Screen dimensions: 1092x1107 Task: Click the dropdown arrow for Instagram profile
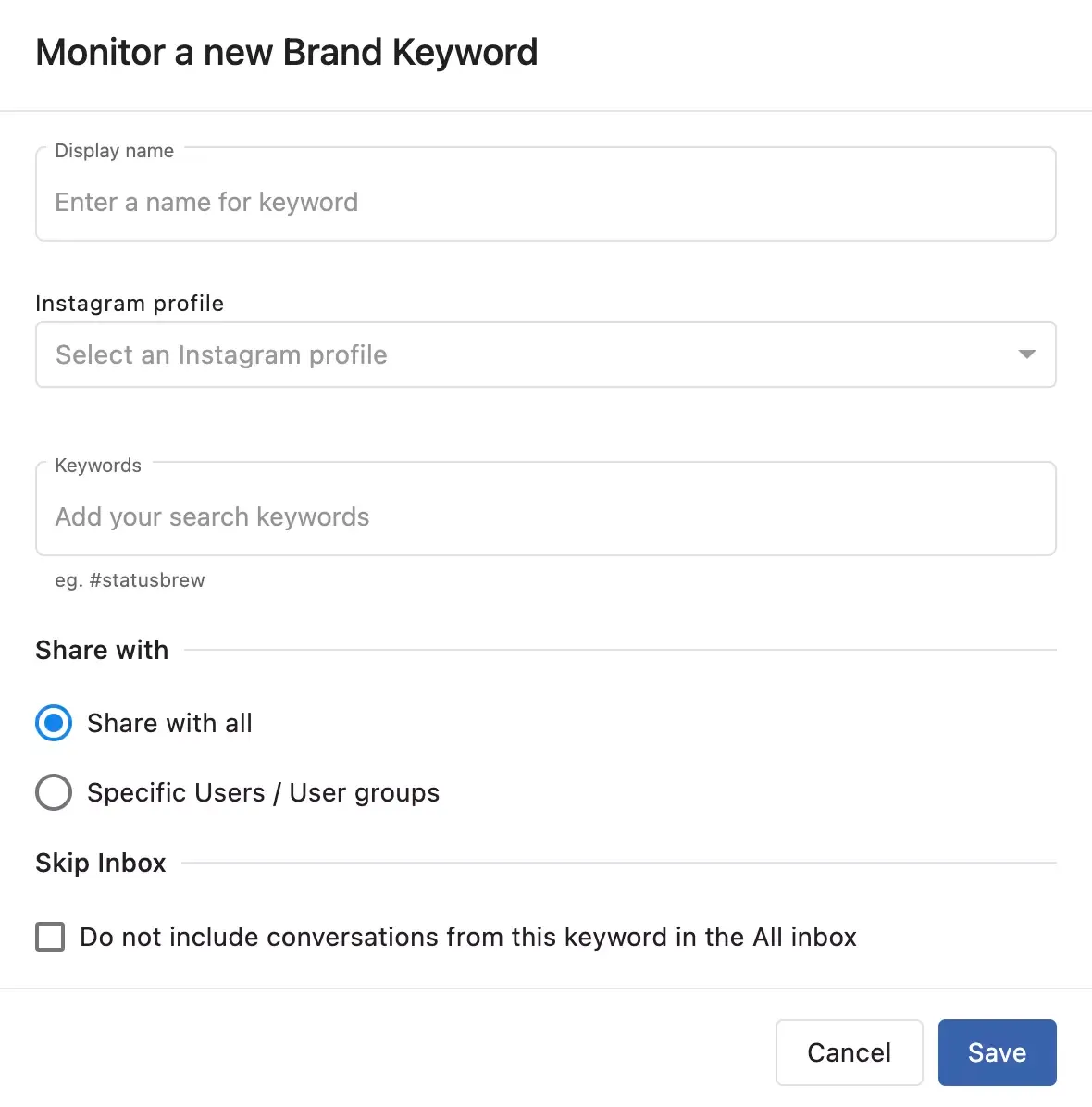tap(1026, 354)
